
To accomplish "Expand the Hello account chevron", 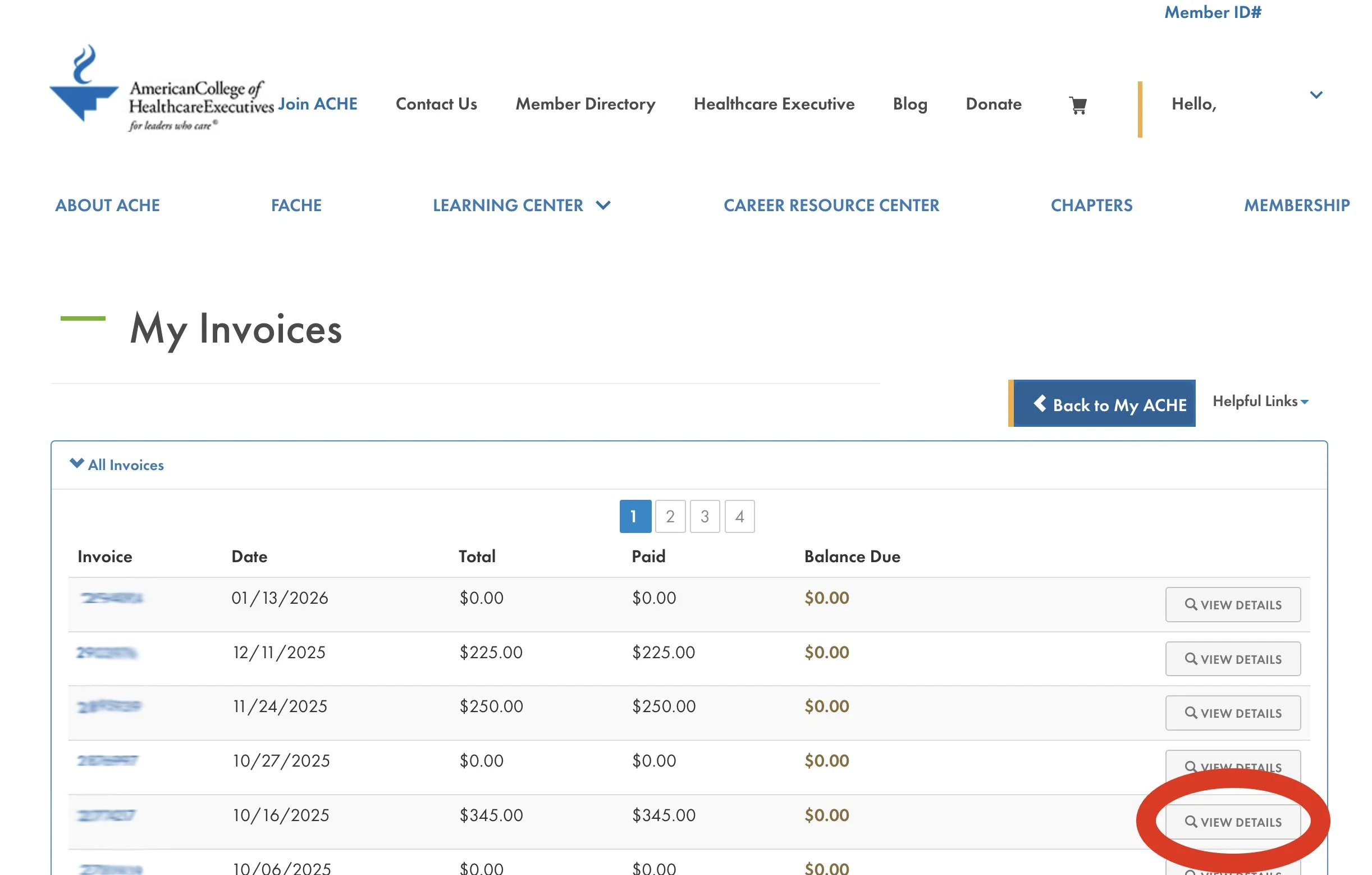I will [x=1316, y=95].
